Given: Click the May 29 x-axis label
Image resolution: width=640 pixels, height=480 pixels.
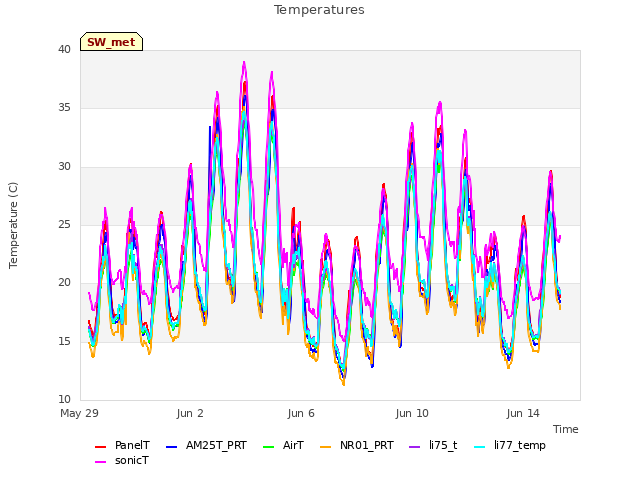Looking at the screenshot, I should (79, 413).
